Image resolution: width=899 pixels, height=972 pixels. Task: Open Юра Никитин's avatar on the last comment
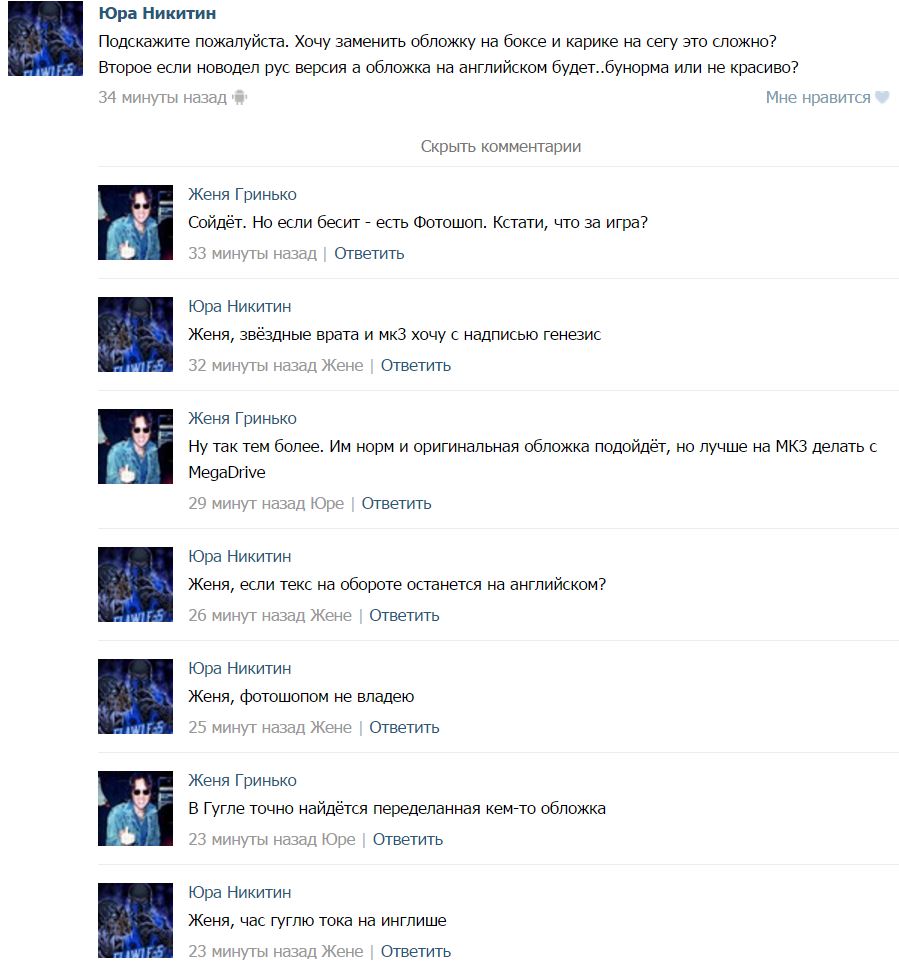click(x=135, y=921)
